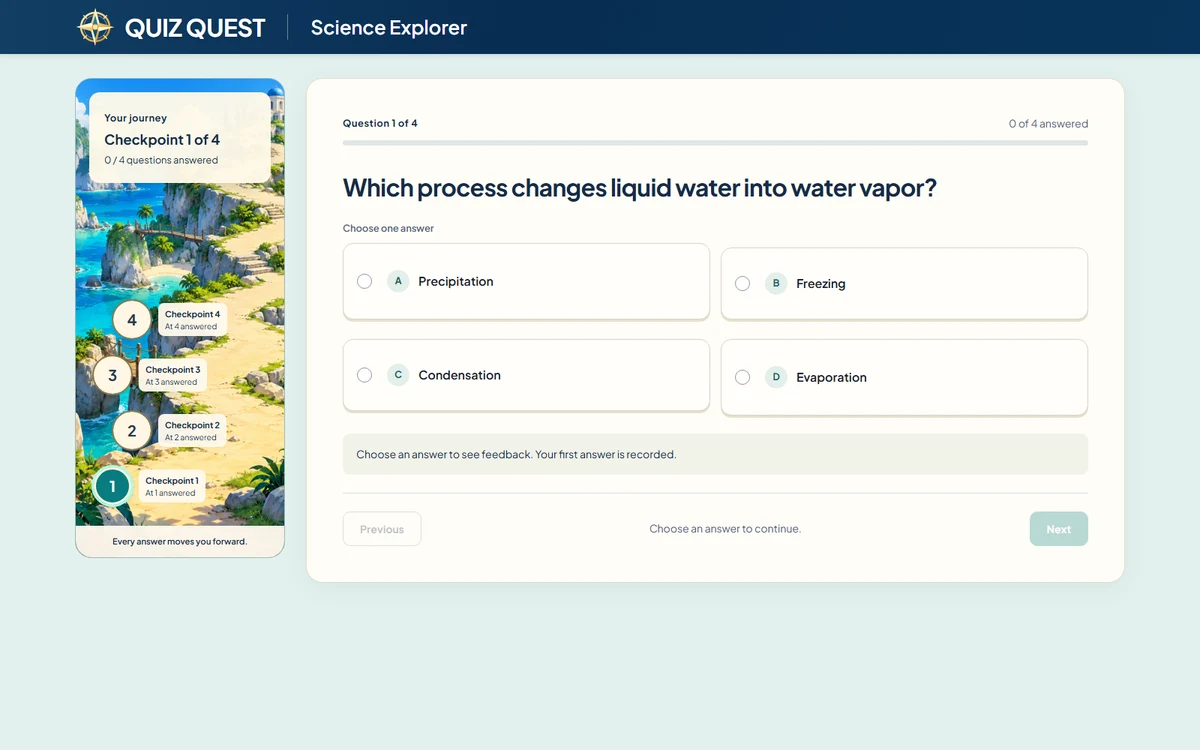1200x750 pixels.
Task: Click the Condensation answer text
Action: [460, 375]
